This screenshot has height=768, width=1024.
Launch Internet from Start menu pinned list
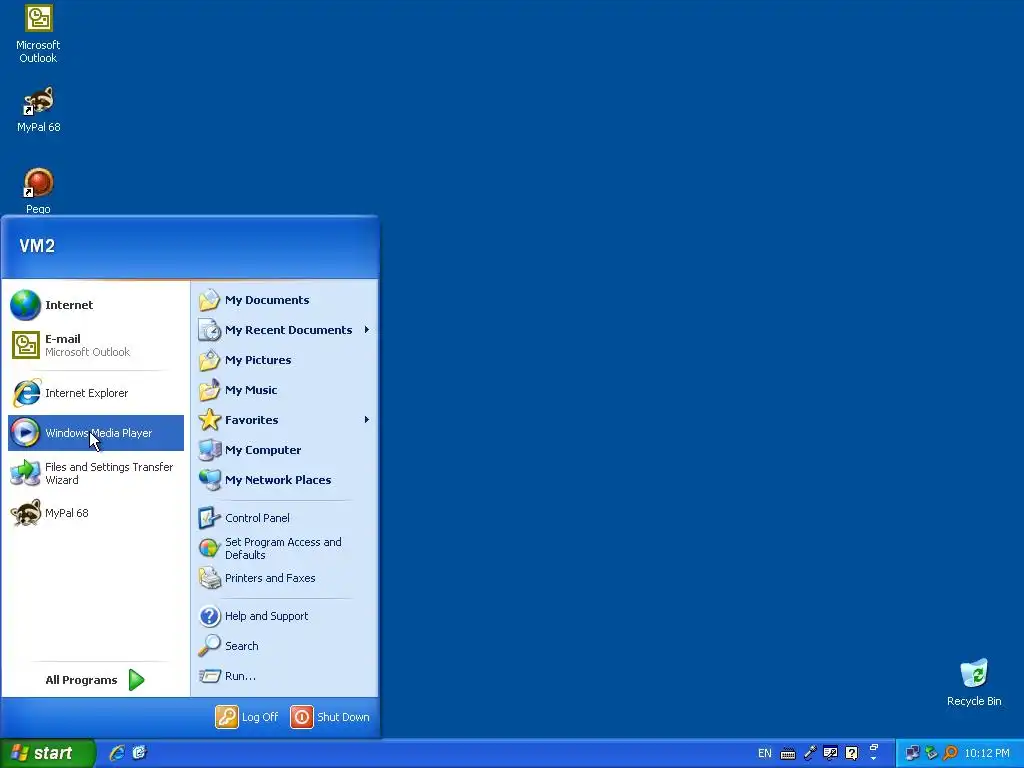(96, 305)
